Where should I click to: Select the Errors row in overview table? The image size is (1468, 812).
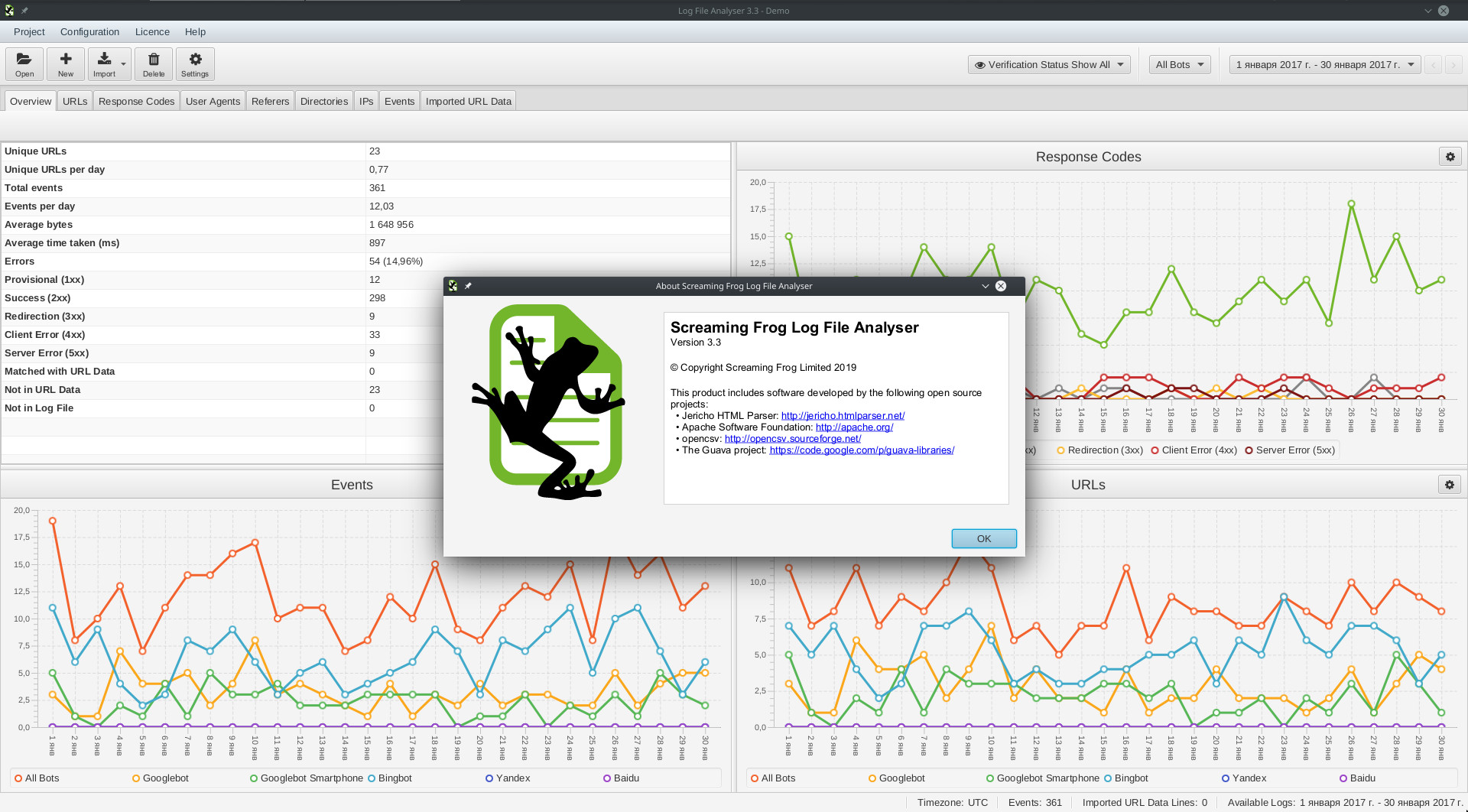(365, 261)
